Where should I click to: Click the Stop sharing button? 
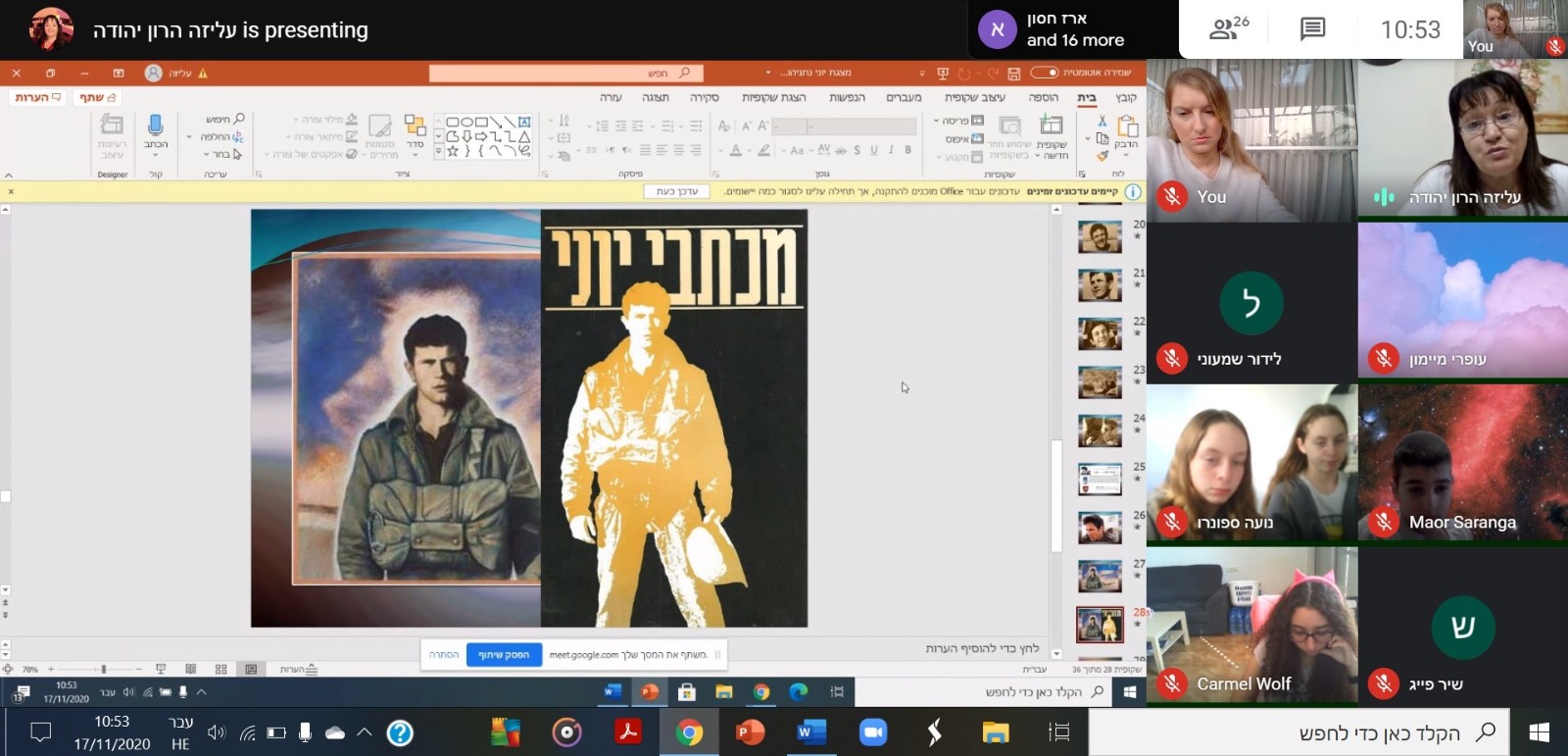pos(504,655)
